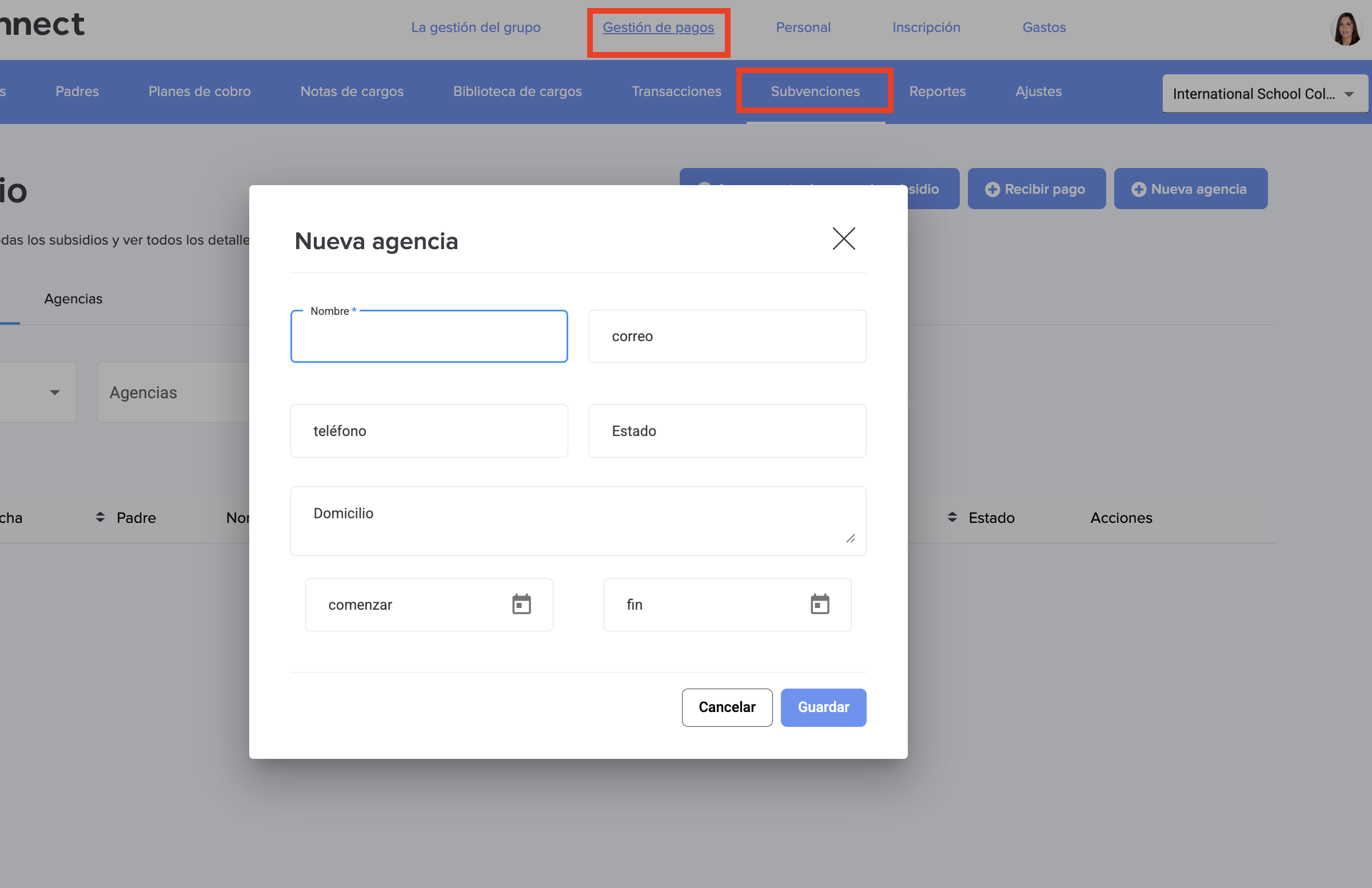
Task: Click the Recibir pago button
Action: [x=1036, y=189]
